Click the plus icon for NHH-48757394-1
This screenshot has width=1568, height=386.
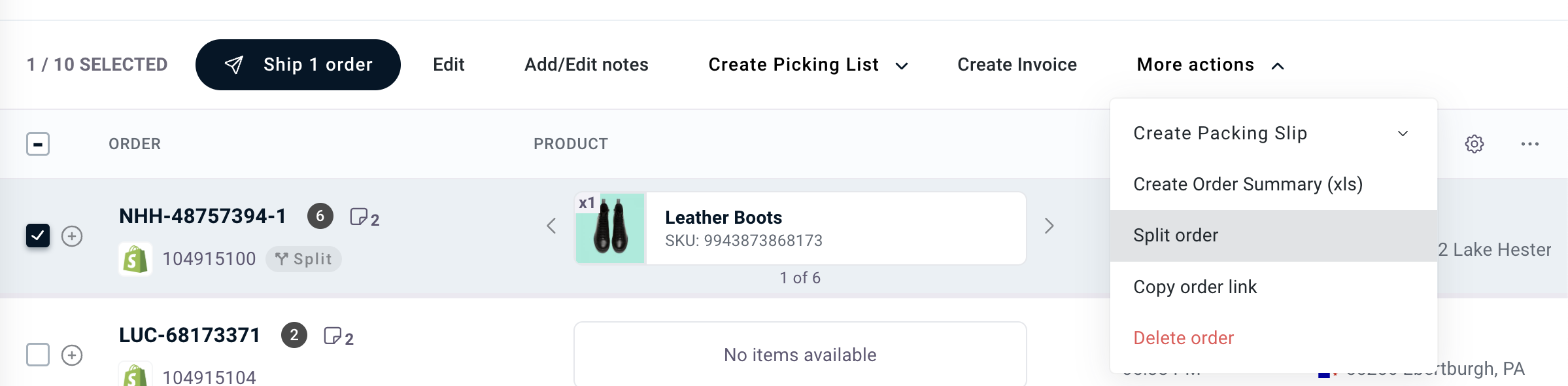(72, 236)
